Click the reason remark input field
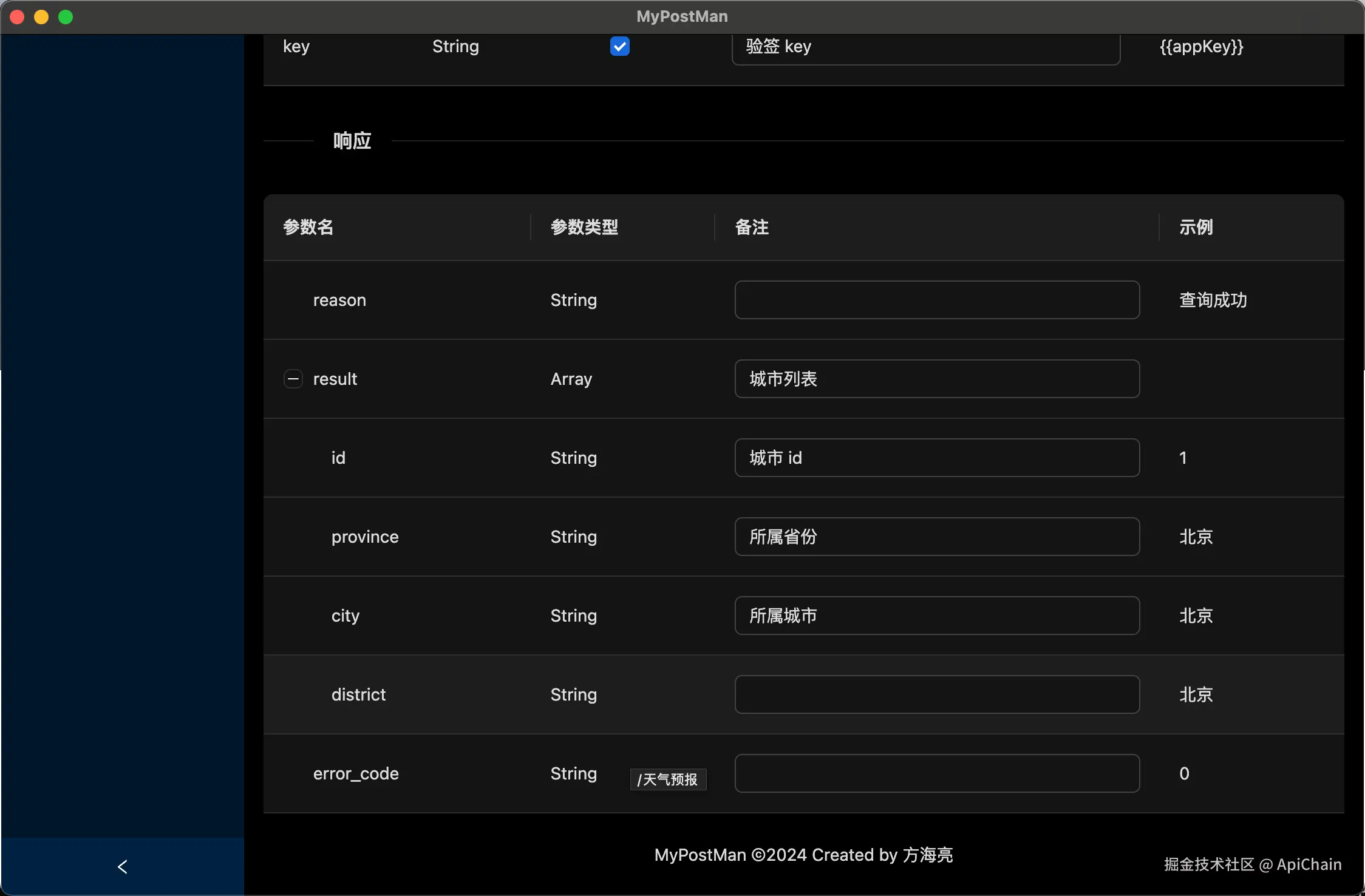Screen dimensions: 1365x896 [936, 300]
